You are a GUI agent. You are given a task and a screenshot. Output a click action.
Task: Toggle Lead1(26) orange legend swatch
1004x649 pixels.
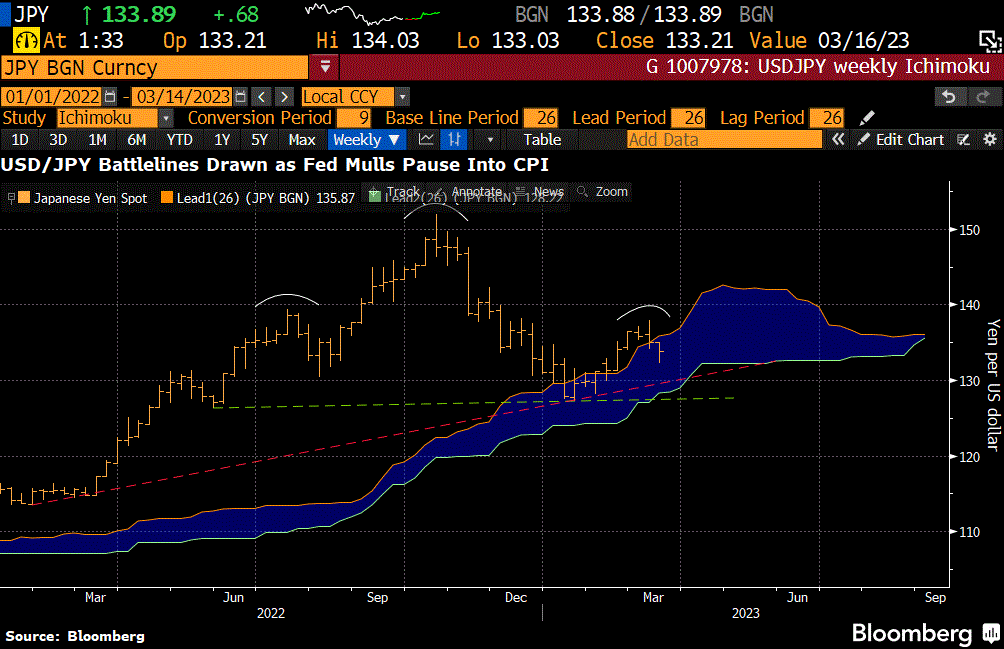167,198
